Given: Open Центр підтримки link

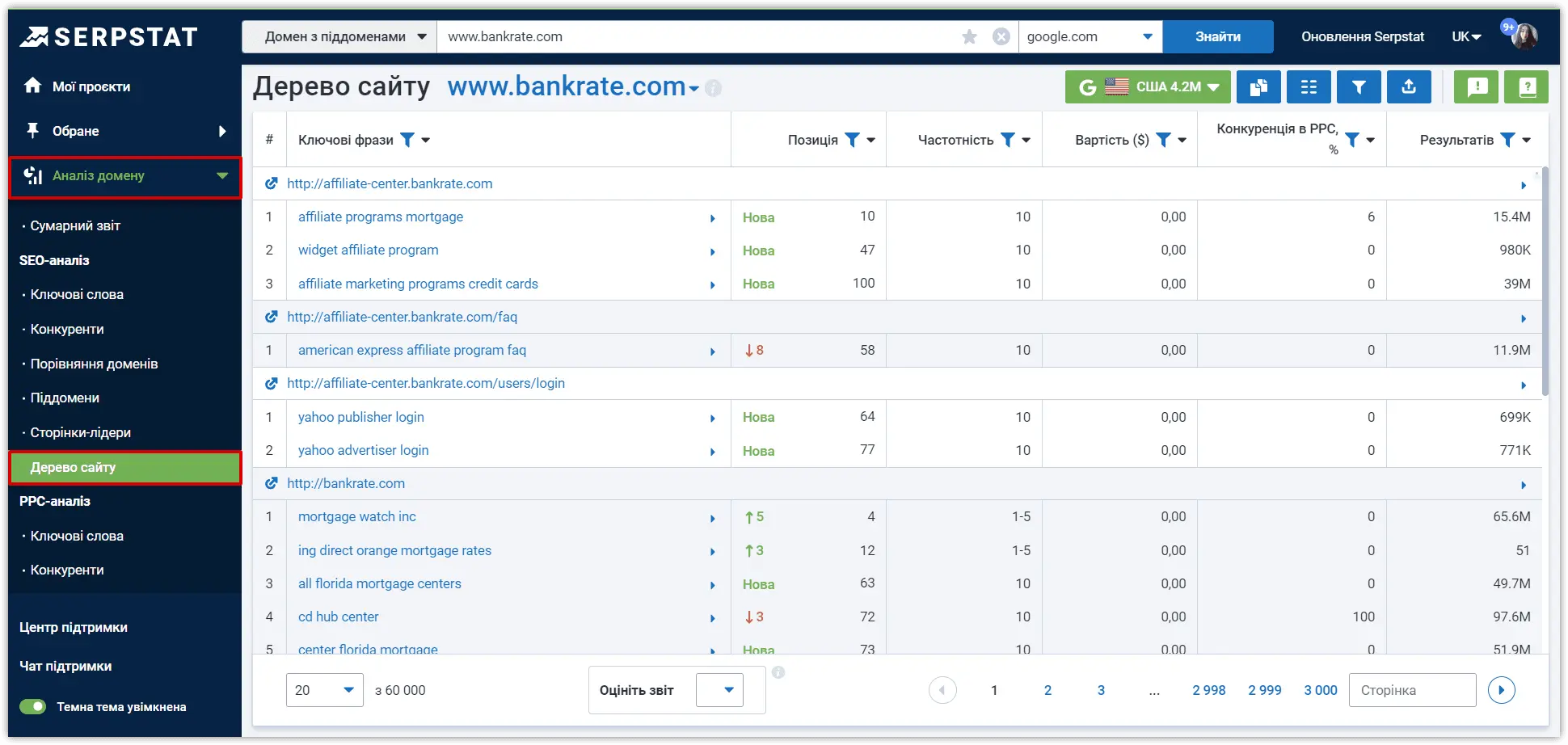Looking at the screenshot, I should point(74,627).
